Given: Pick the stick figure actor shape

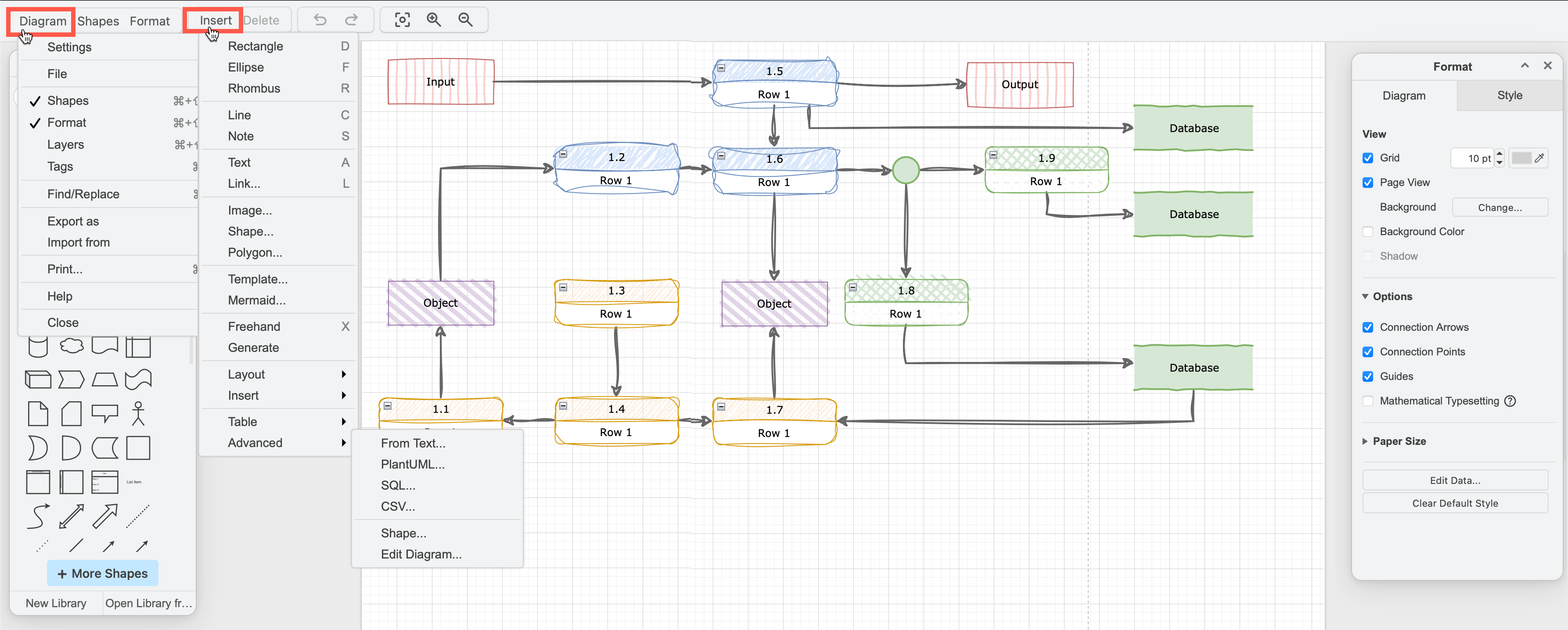Looking at the screenshot, I should pyautogui.click(x=138, y=414).
